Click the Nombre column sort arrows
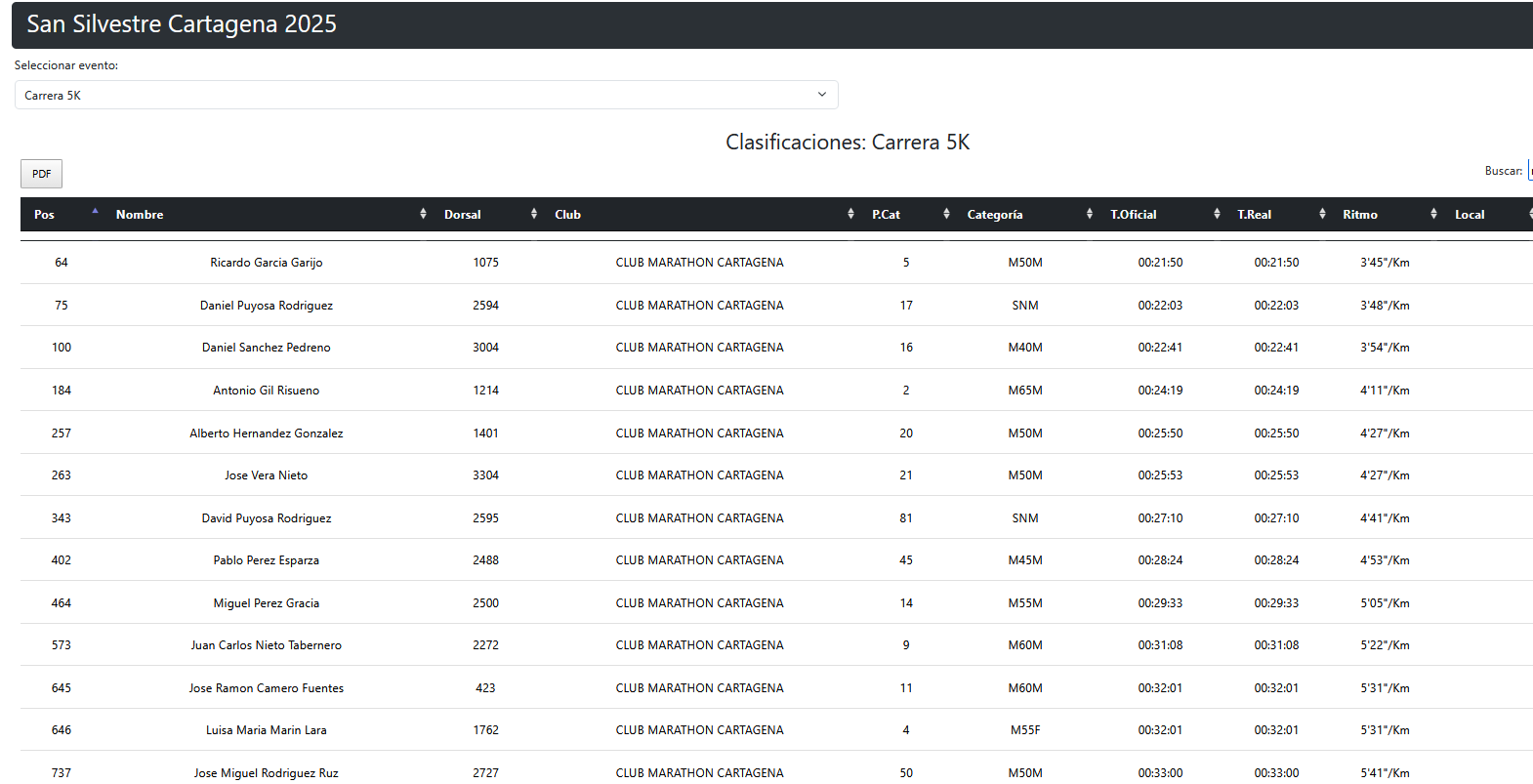This screenshot has width=1533, height=784. pyautogui.click(x=423, y=214)
